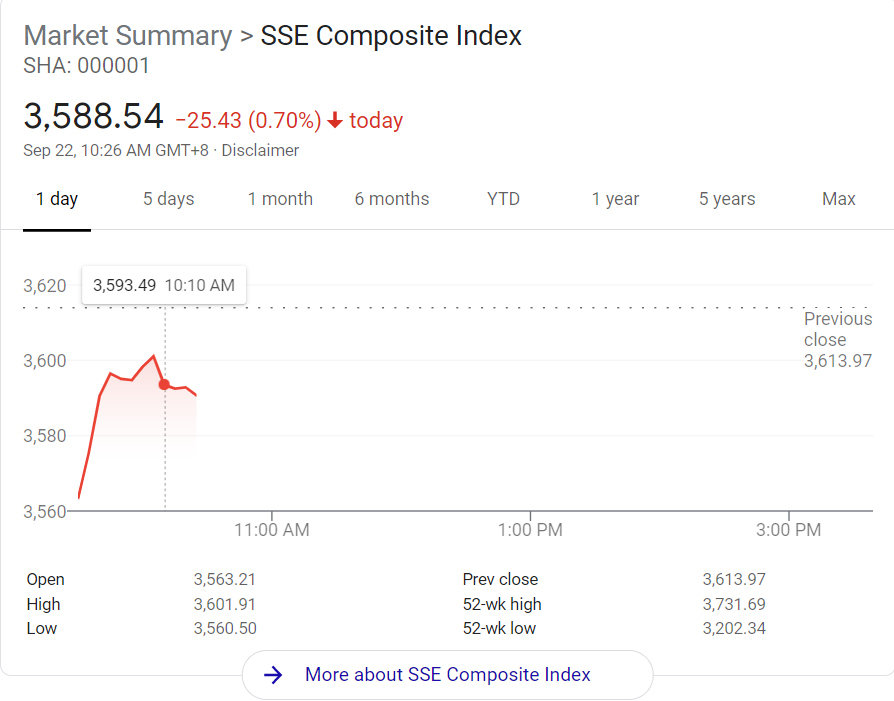
Task: Switch to the 1 day tab
Action: 57,199
